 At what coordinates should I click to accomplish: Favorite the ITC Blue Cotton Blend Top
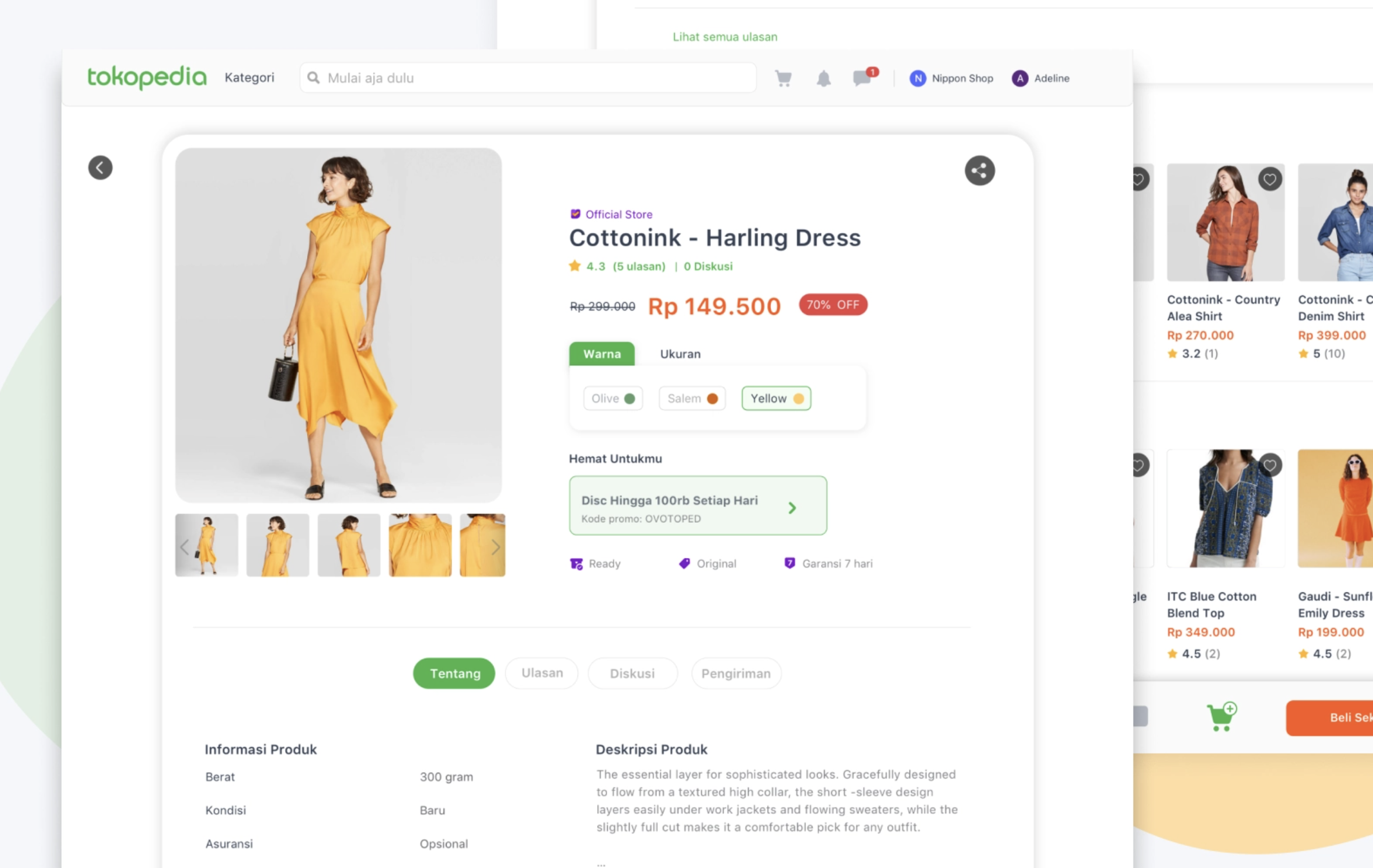(1269, 465)
